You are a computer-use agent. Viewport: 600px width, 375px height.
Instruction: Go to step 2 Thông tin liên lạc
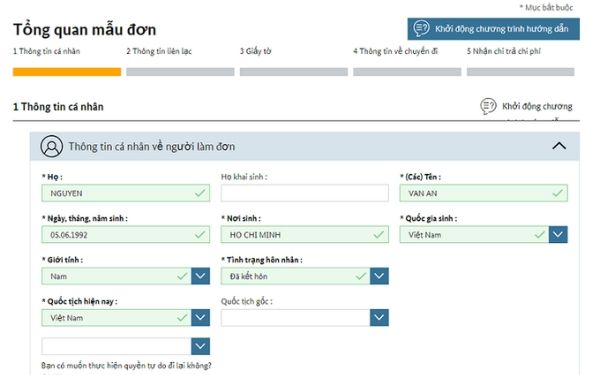pos(159,51)
